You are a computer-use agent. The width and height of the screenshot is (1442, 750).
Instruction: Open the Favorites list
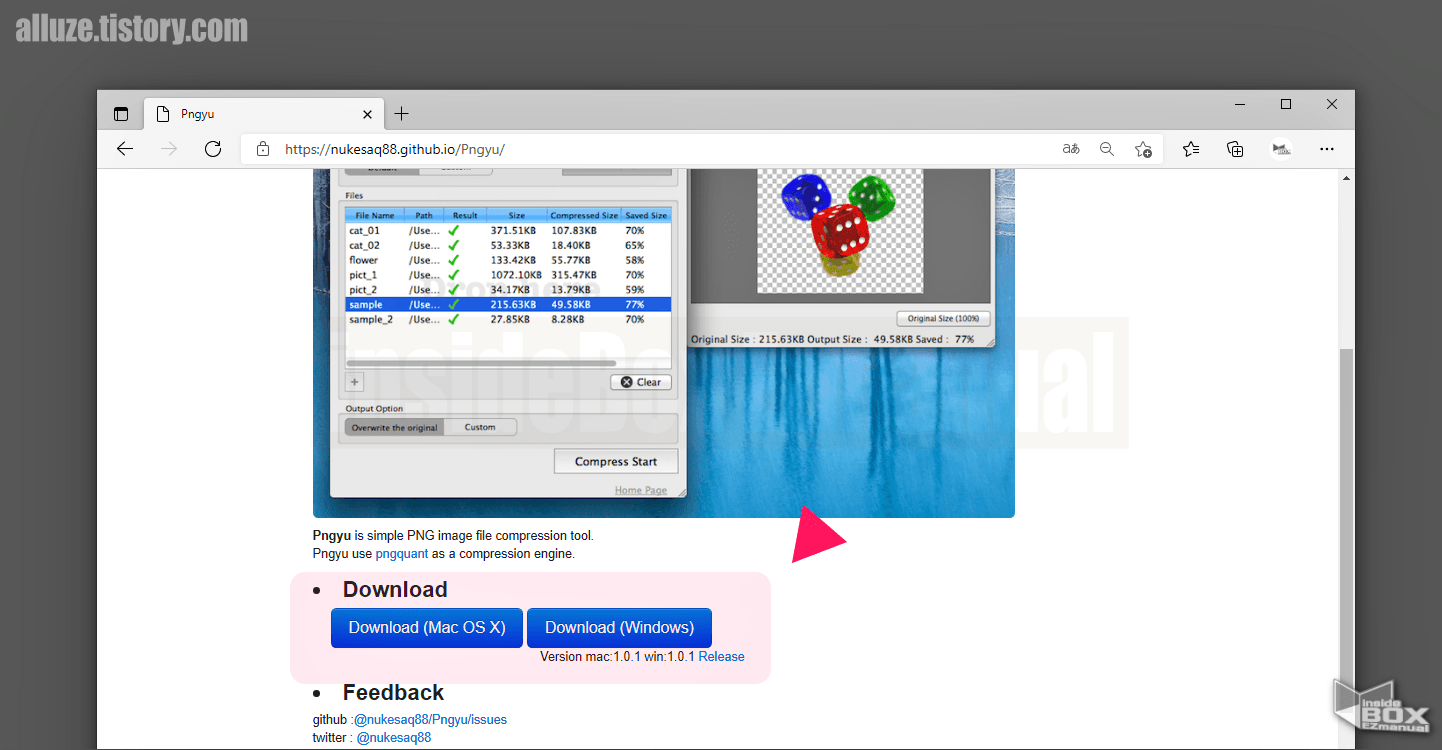click(1190, 149)
